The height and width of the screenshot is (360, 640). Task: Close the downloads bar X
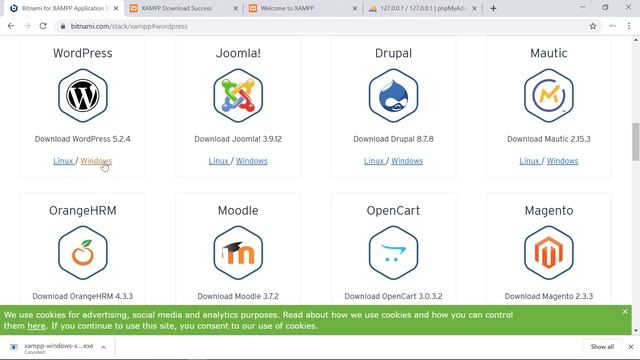pyautogui.click(x=631, y=347)
